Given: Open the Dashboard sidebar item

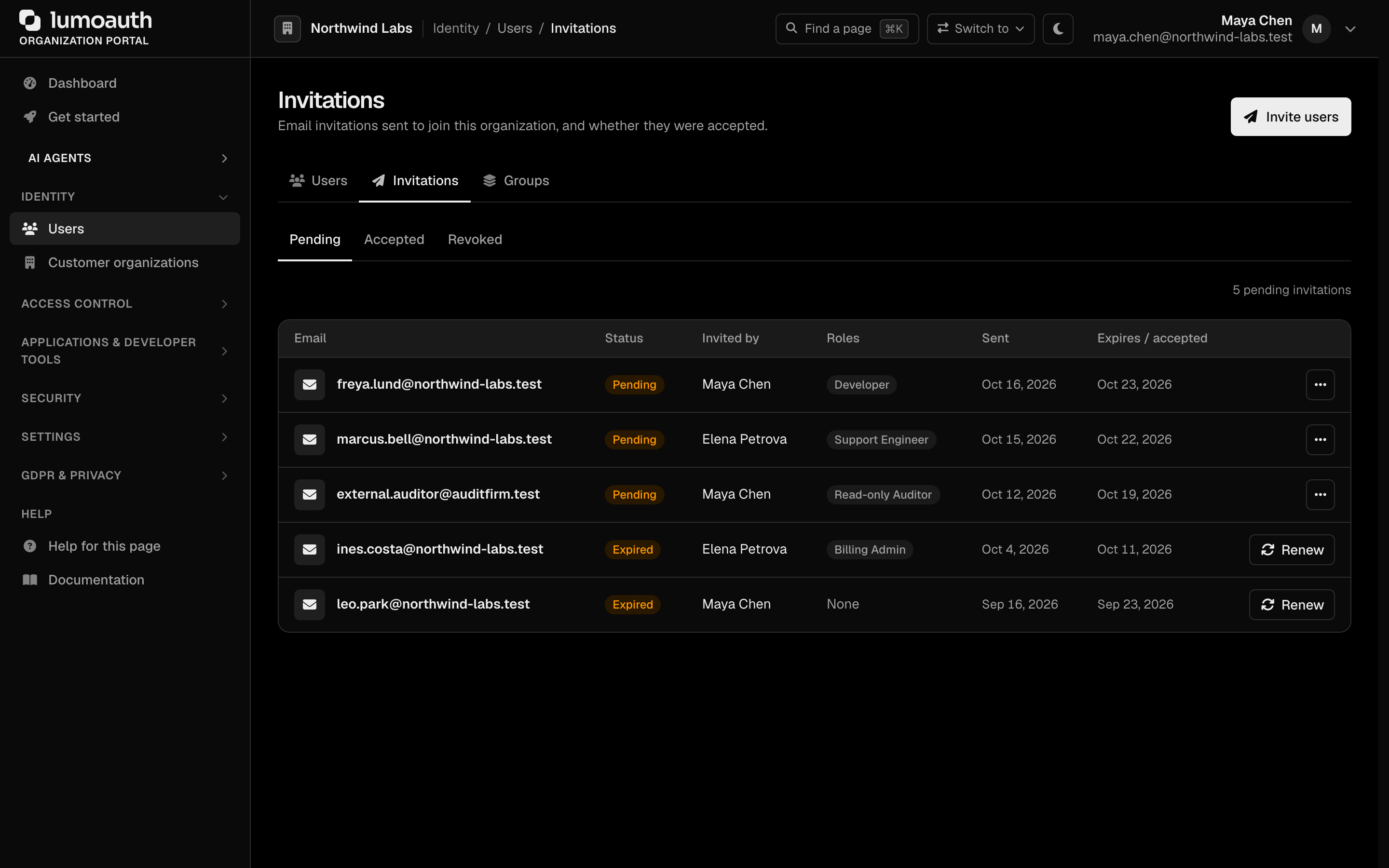Looking at the screenshot, I should [125, 83].
